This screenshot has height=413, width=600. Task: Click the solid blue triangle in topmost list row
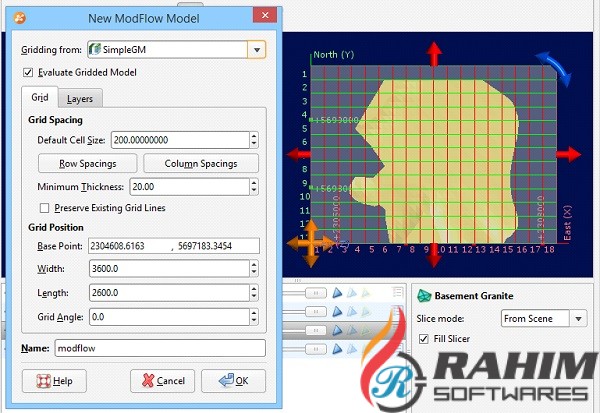click(337, 293)
